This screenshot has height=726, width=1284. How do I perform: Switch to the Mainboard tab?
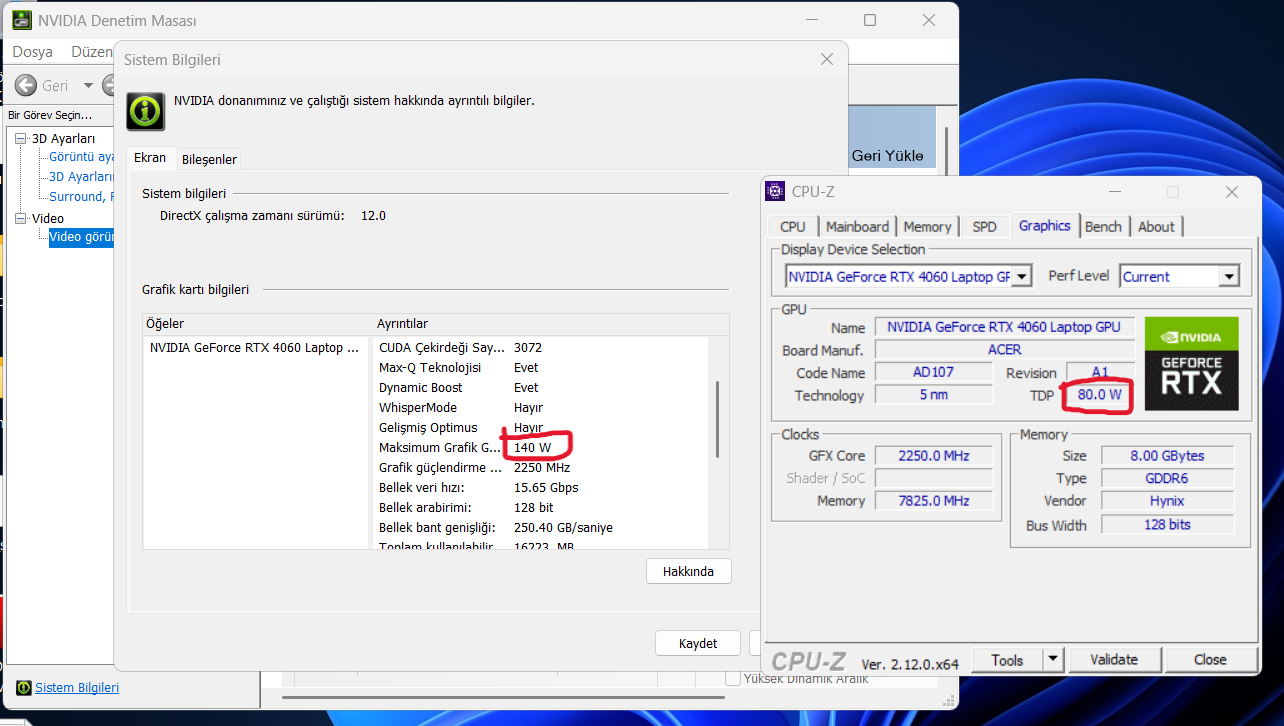pyautogui.click(x=858, y=227)
